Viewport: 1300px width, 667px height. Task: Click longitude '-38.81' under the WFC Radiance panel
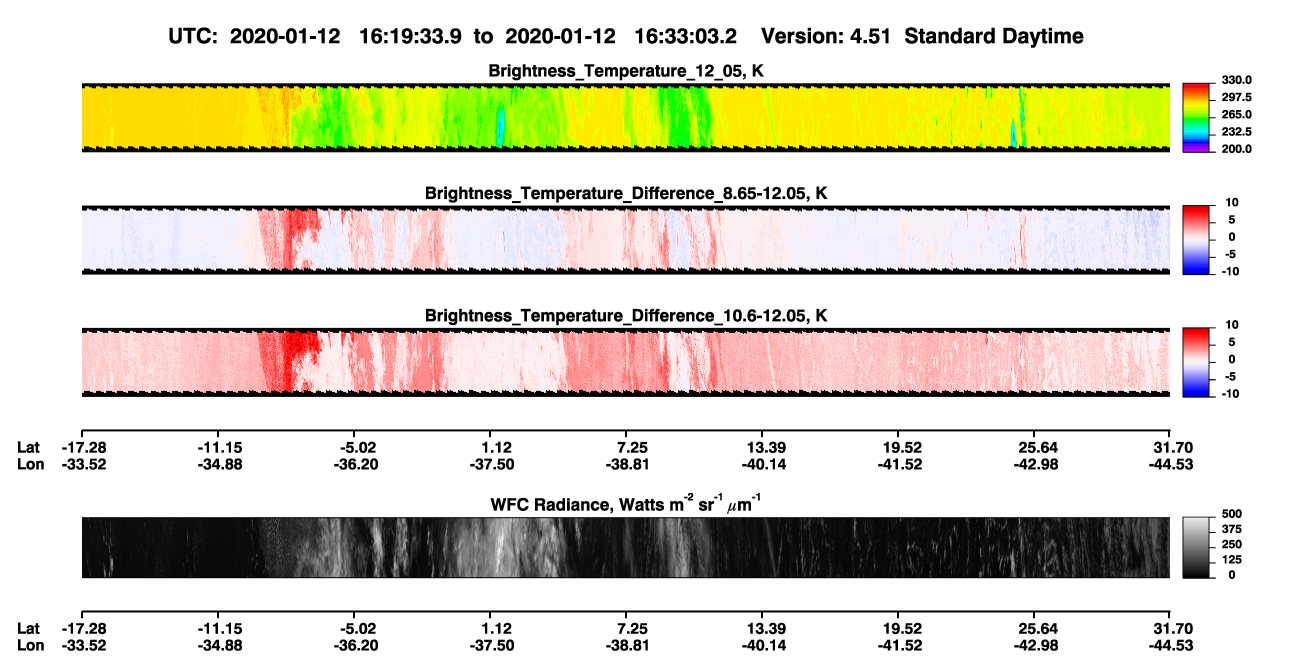[626, 646]
